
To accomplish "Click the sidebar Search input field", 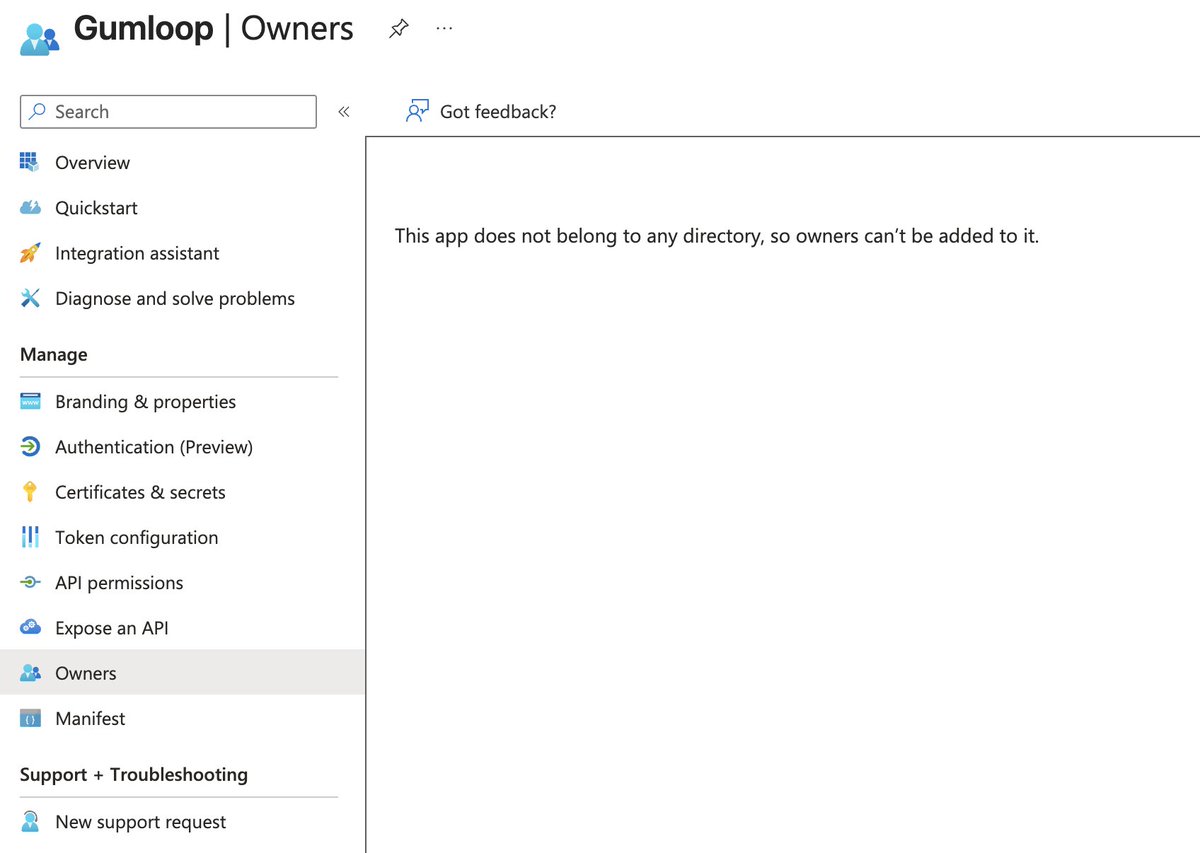I will 168,112.
